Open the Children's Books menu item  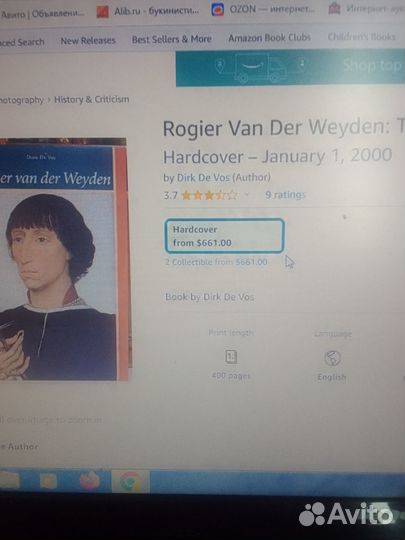(x=362, y=37)
